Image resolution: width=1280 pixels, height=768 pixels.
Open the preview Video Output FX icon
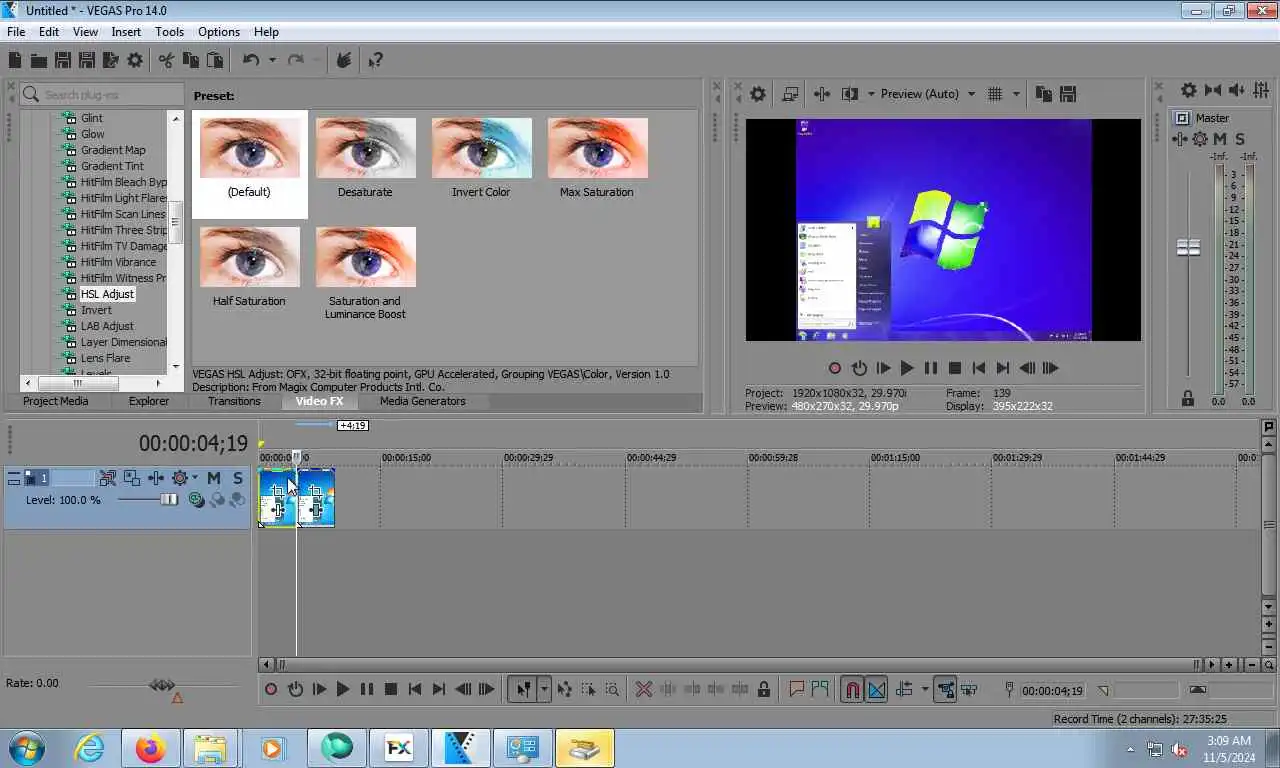click(x=822, y=94)
